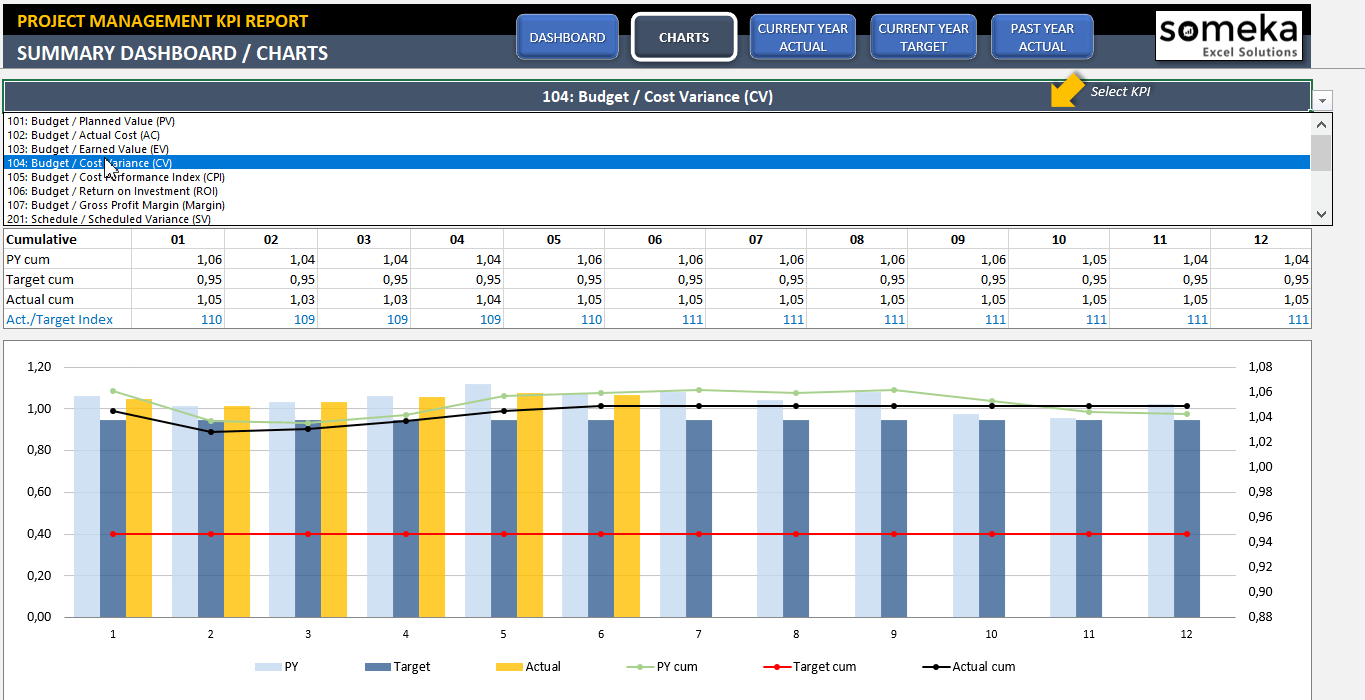1365x700 pixels.
Task: Navigate to Past Year Actual sheet
Action: (x=1042, y=38)
